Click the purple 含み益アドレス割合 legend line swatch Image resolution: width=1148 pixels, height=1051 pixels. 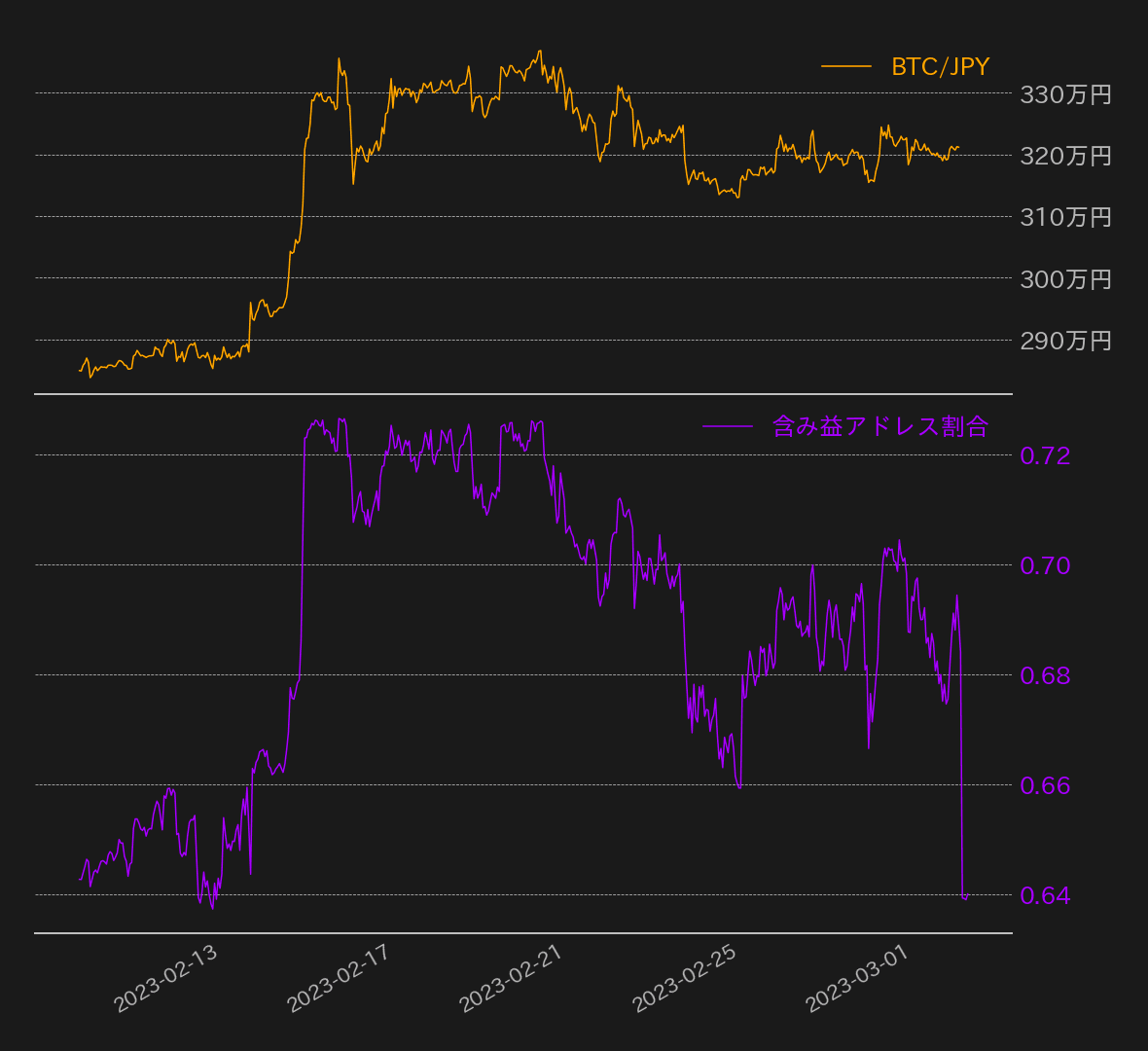tap(727, 426)
